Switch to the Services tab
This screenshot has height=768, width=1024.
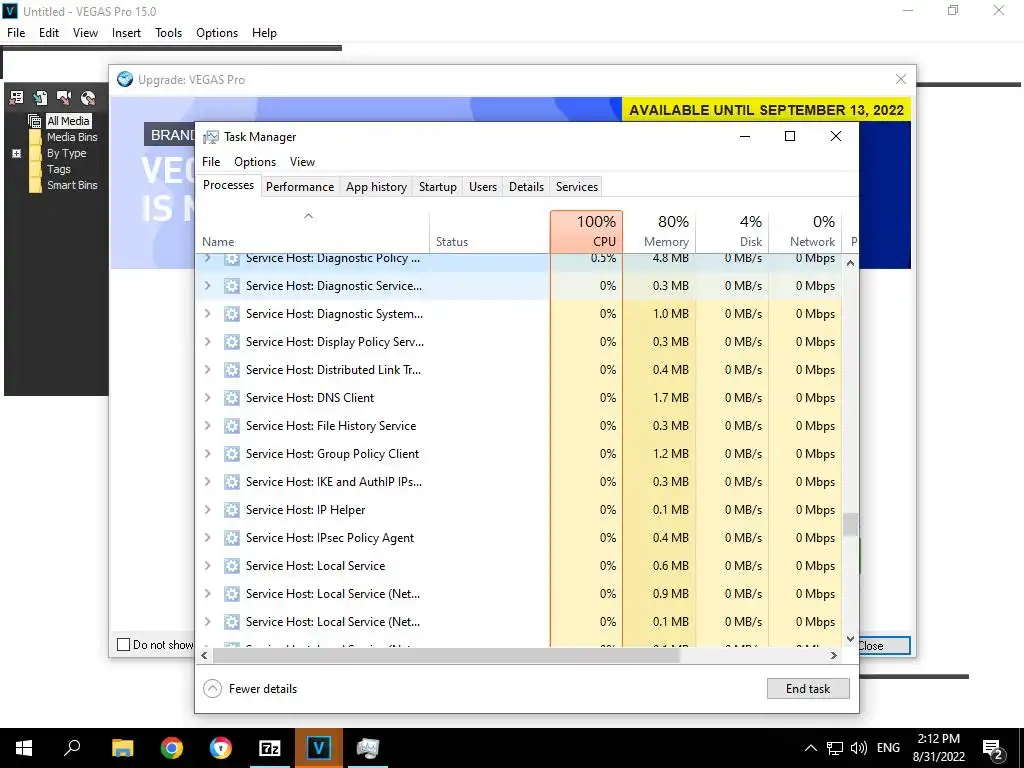(x=577, y=187)
